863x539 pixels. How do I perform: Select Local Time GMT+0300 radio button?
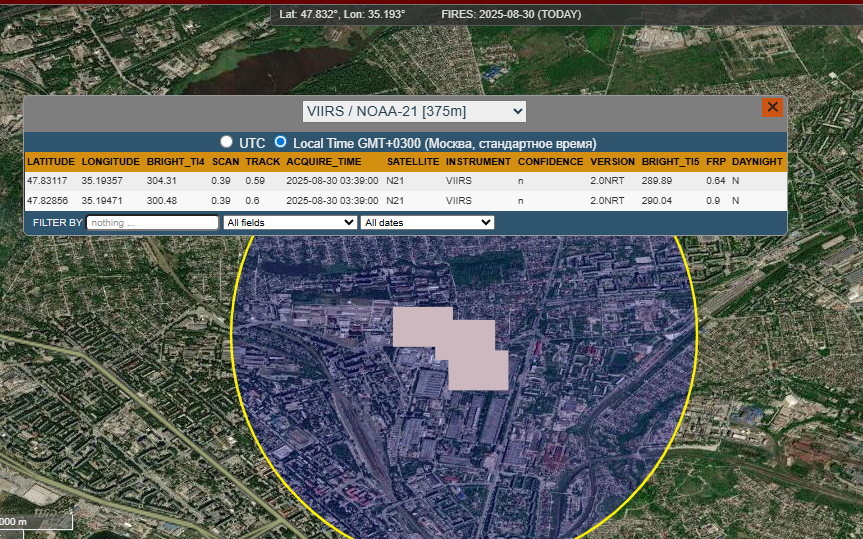(281, 143)
